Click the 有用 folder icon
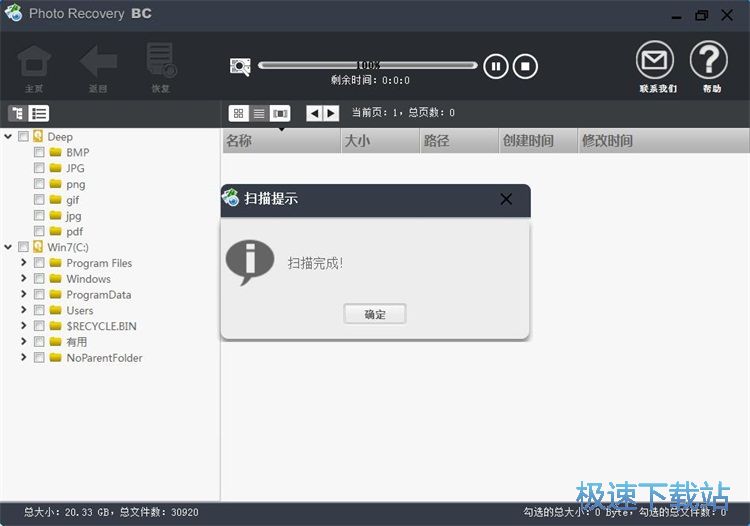Screen dimensions: 750x526 55,341
